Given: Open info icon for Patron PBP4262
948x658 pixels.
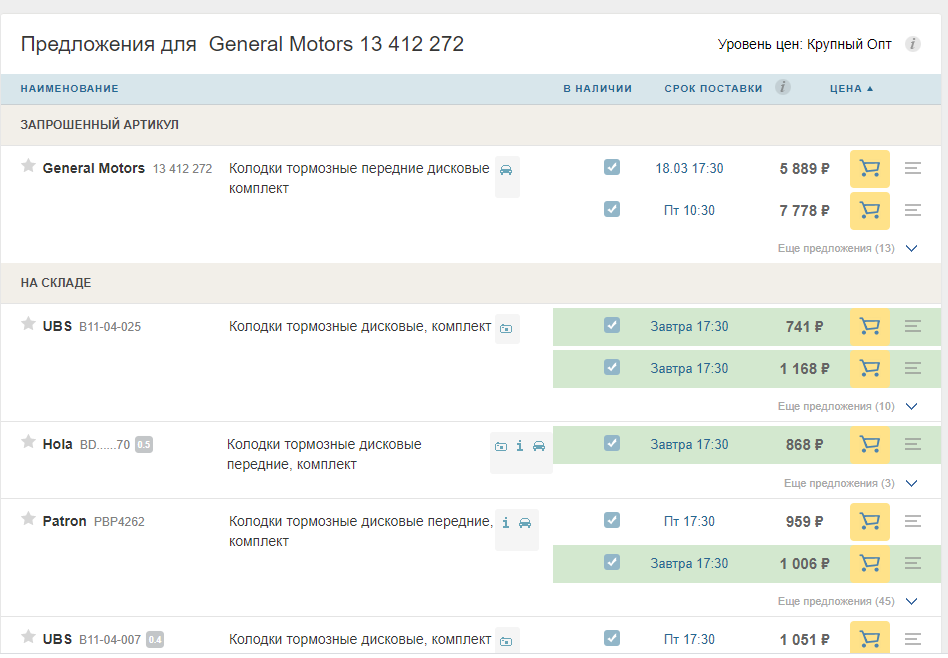Looking at the screenshot, I should tap(505, 523).
